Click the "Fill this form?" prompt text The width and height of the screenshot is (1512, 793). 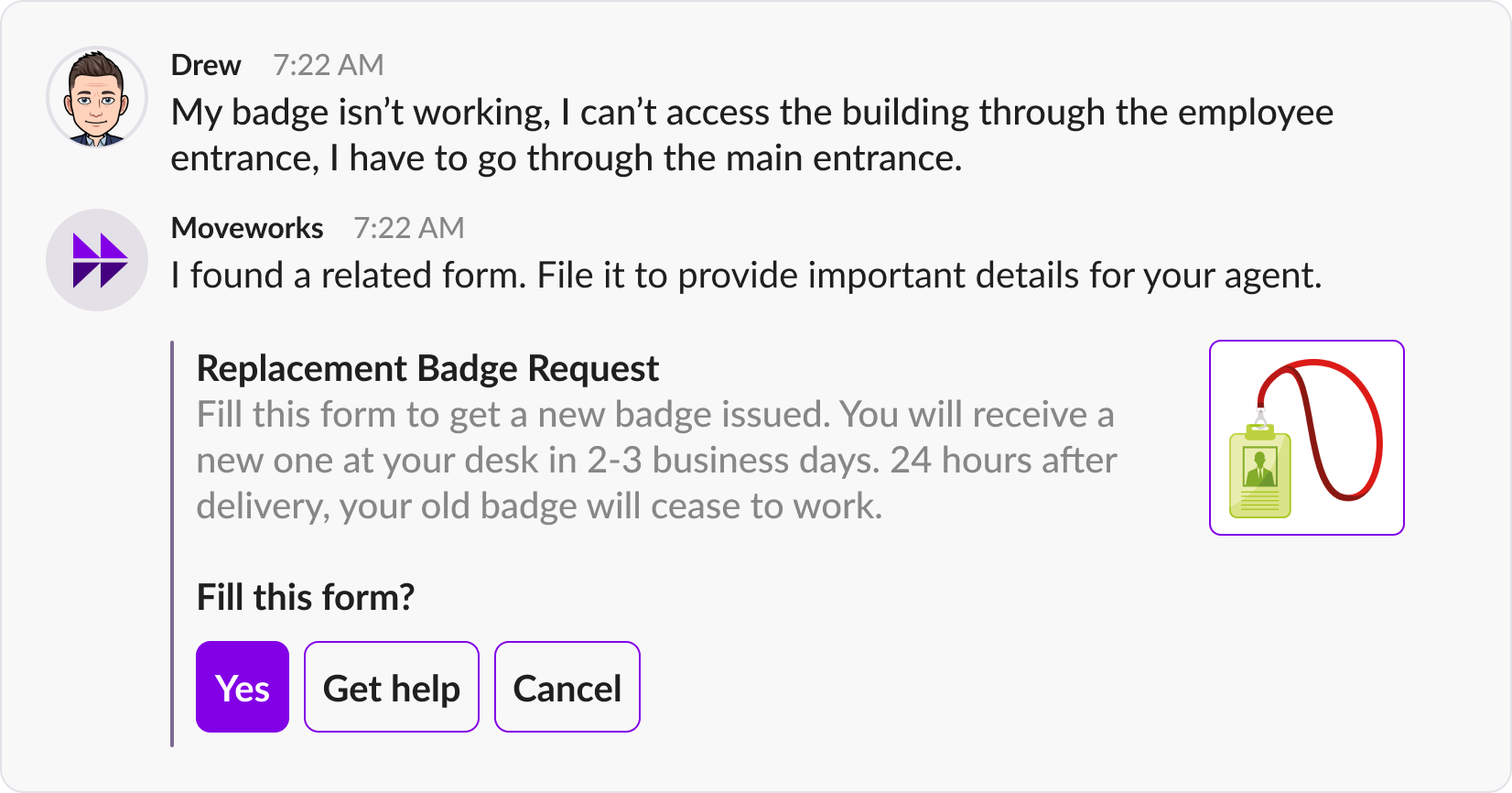coord(306,597)
